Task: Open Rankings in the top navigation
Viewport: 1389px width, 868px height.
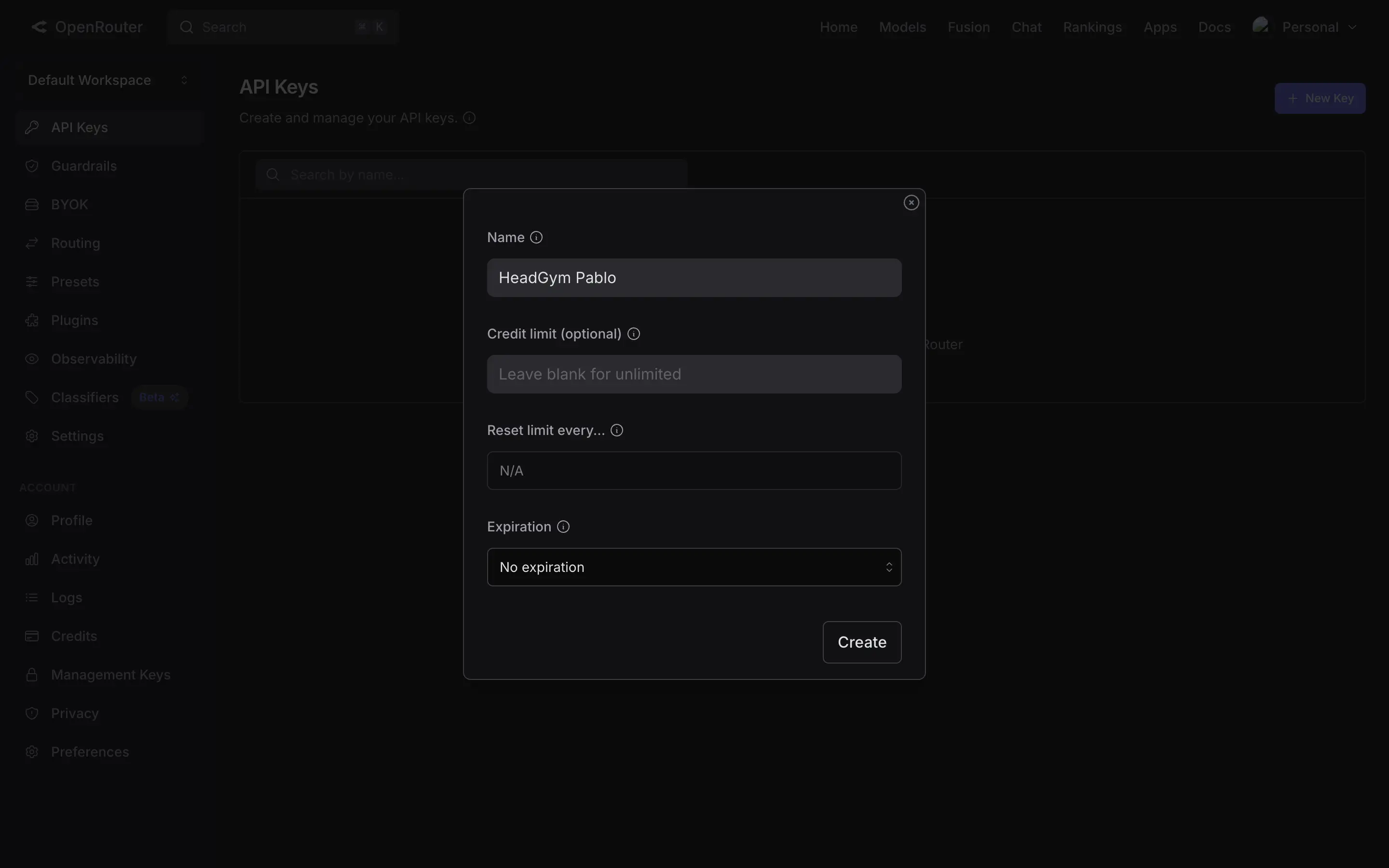Action: coord(1092,27)
